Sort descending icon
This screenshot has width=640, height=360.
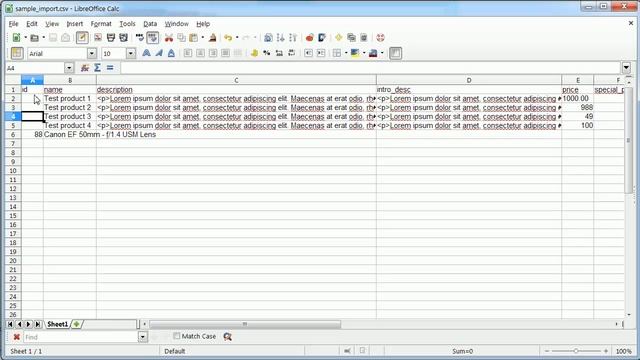pyautogui.click(x=293, y=38)
